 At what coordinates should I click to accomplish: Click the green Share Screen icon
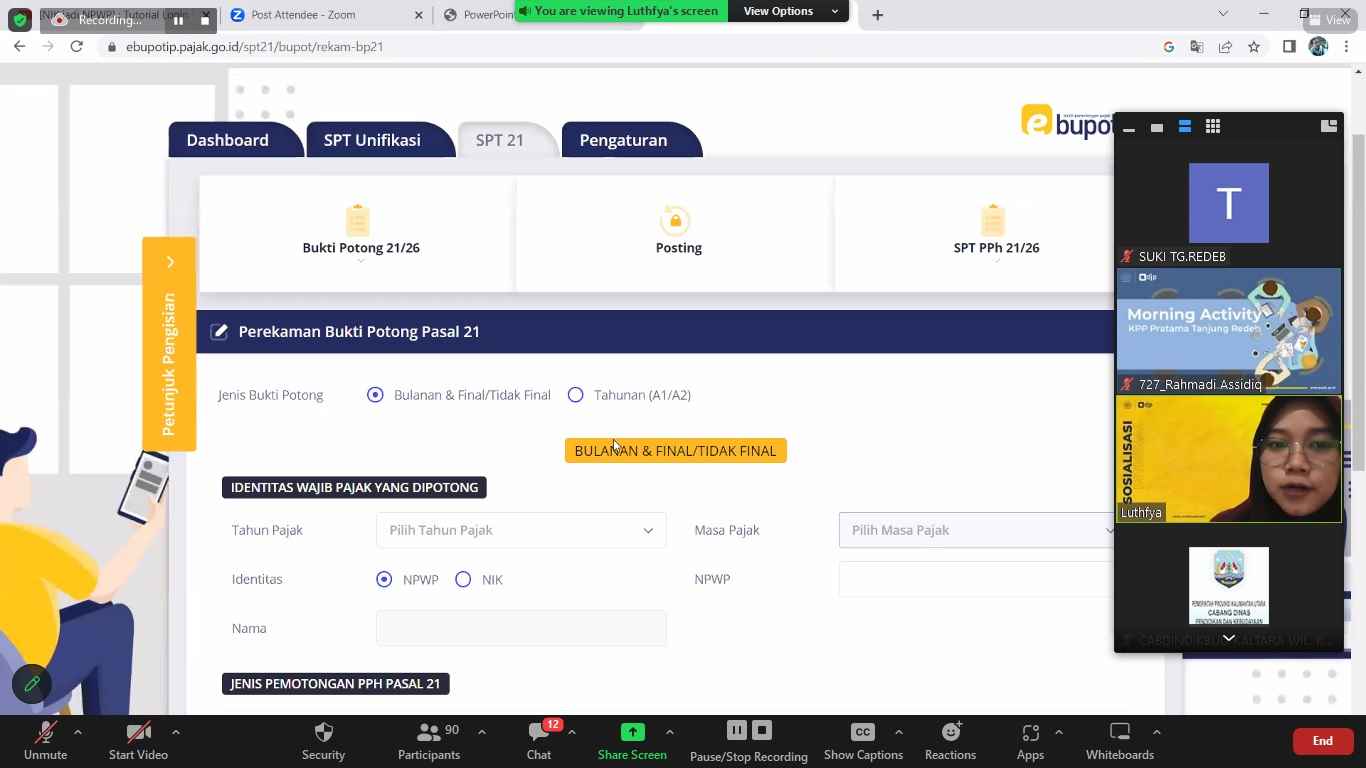pos(632,733)
